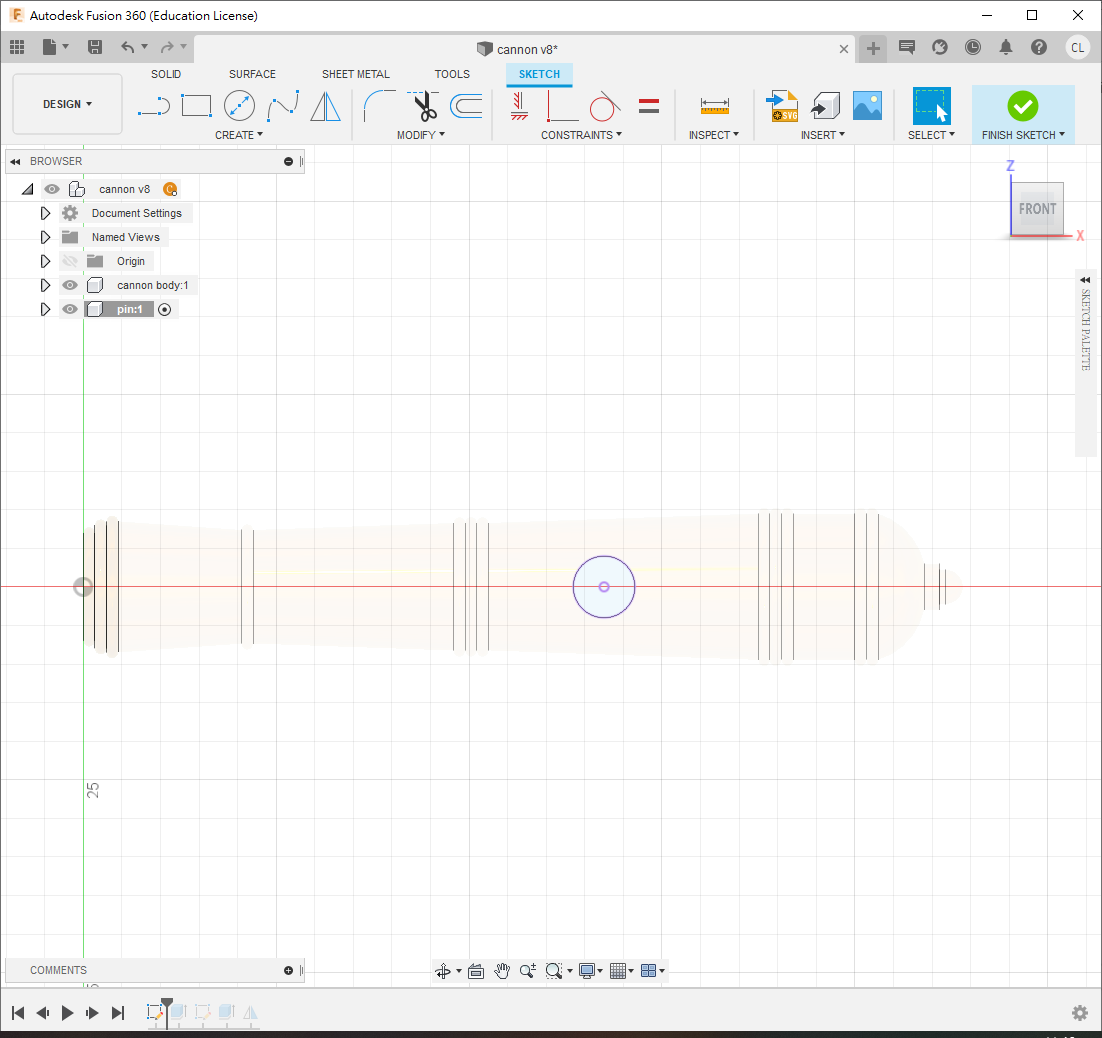The image size is (1102, 1038).
Task: Apply the Tangent constraint tool
Action: pos(604,105)
